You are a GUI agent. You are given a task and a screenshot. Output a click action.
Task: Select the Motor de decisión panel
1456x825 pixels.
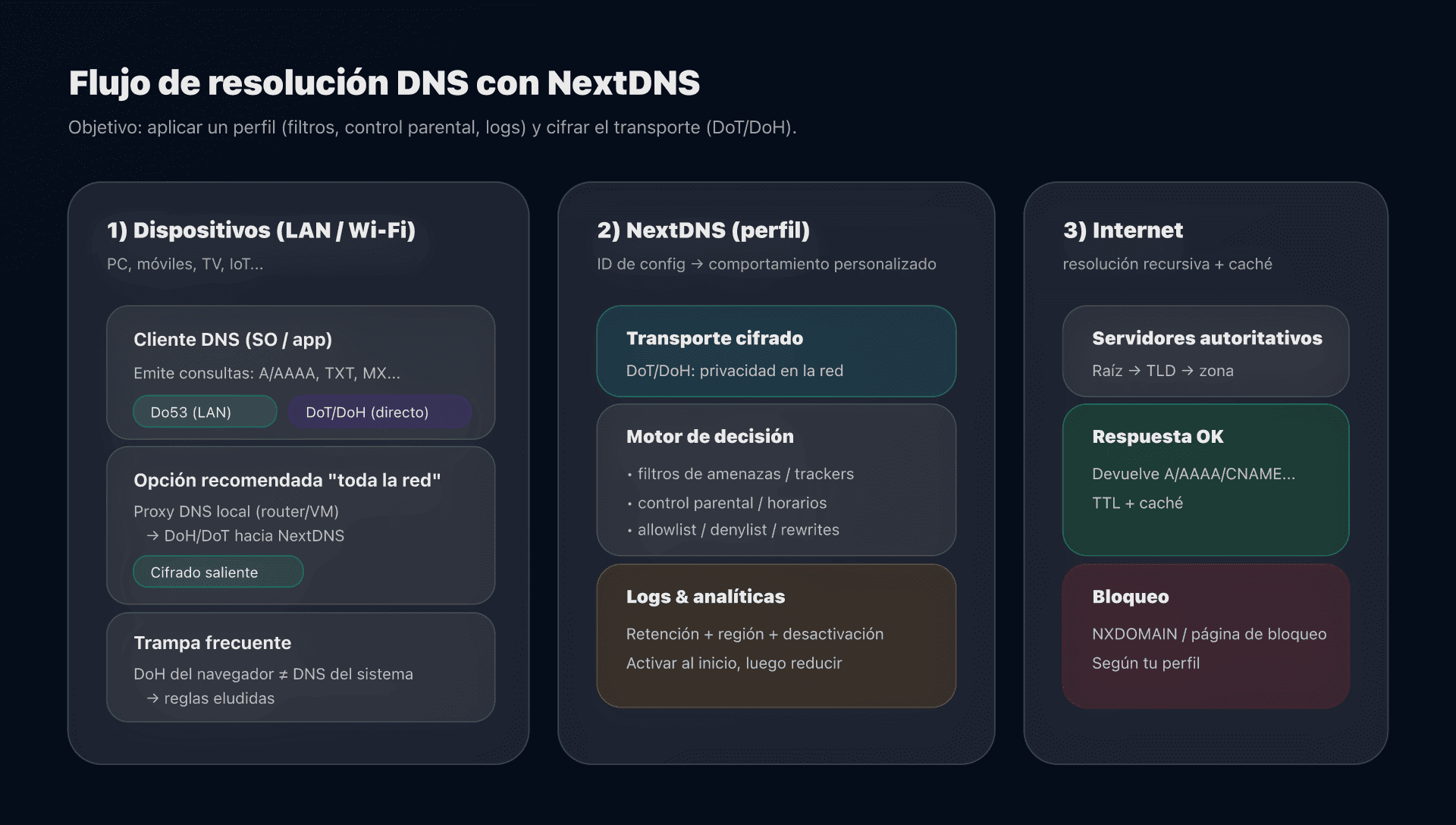click(776, 480)
